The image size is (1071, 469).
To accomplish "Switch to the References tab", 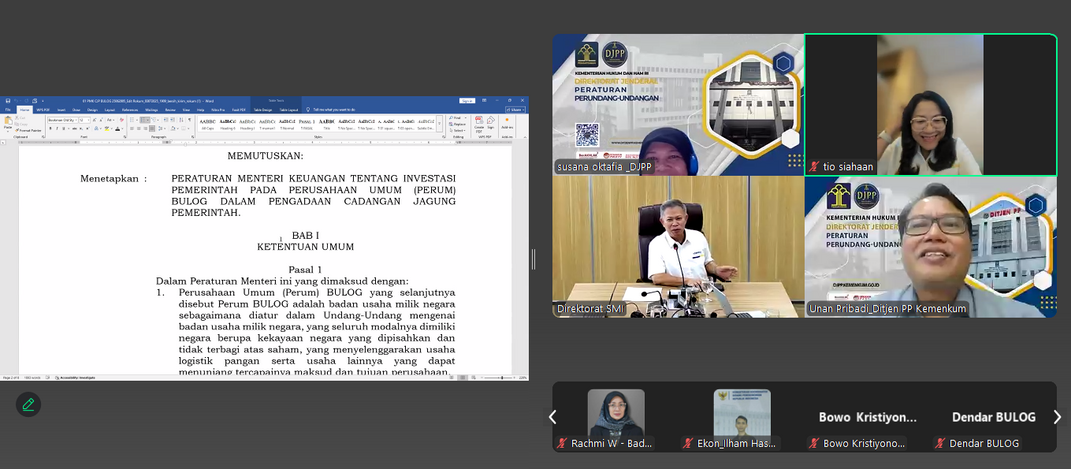I will pyautogui.click(x=130, y=110).
